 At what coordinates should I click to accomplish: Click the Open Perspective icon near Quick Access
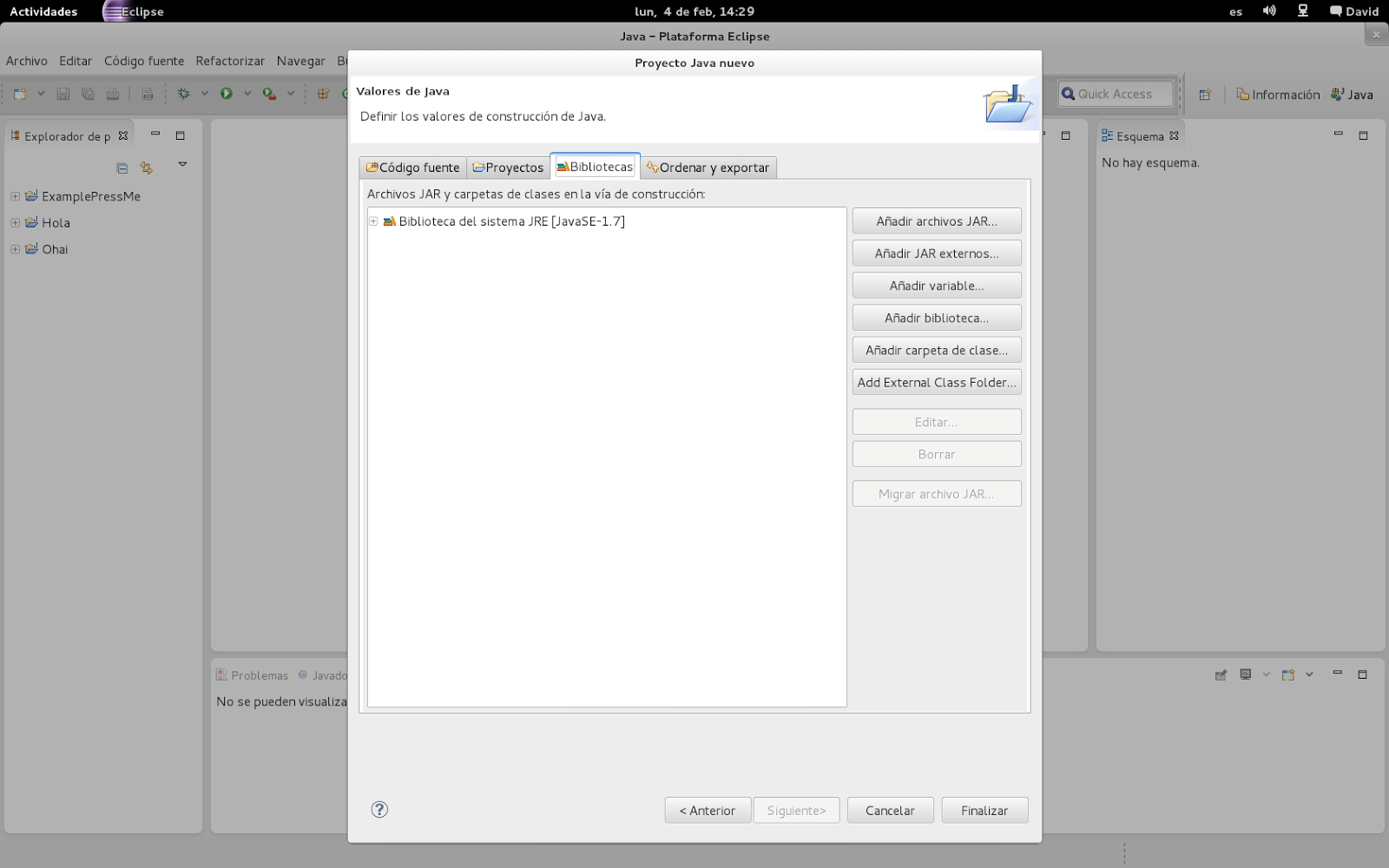click(1204, 95)
